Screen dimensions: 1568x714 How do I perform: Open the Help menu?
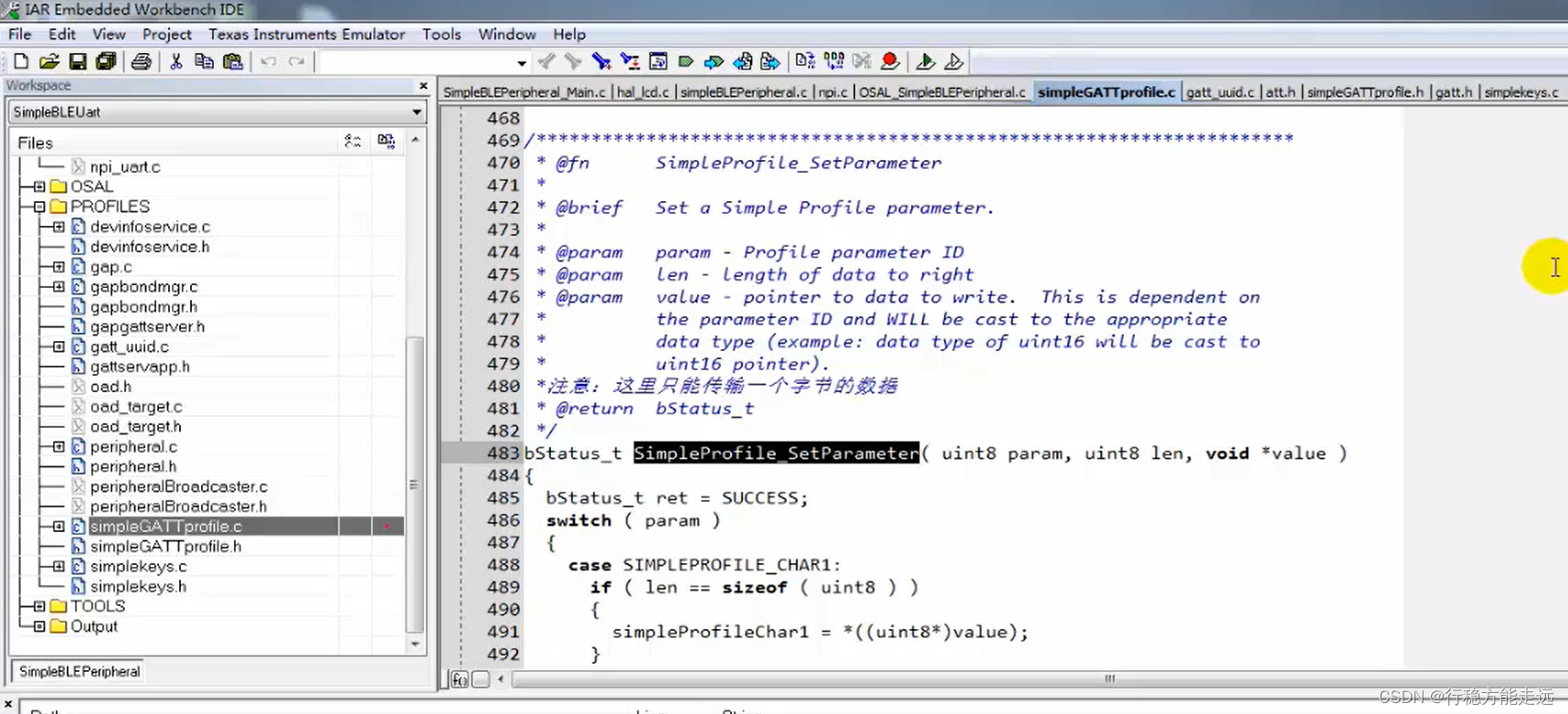click(568, 34)
